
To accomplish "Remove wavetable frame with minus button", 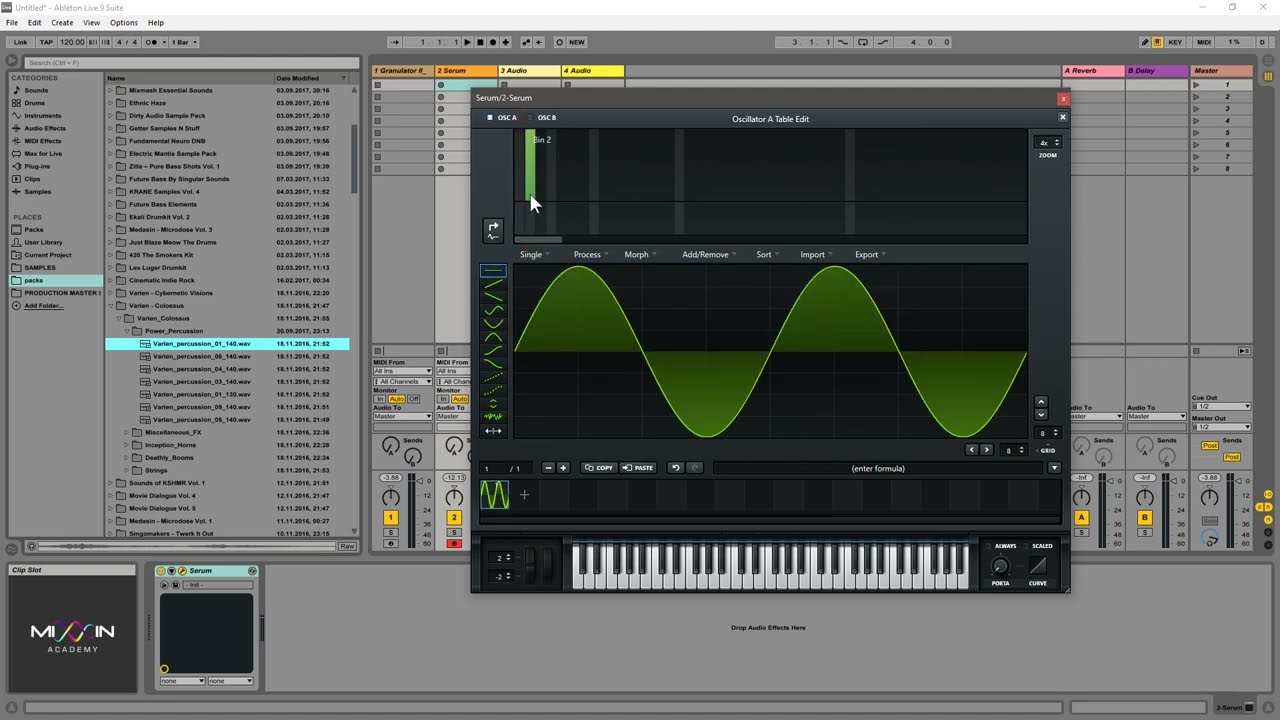I will click(x=548, y=468).
